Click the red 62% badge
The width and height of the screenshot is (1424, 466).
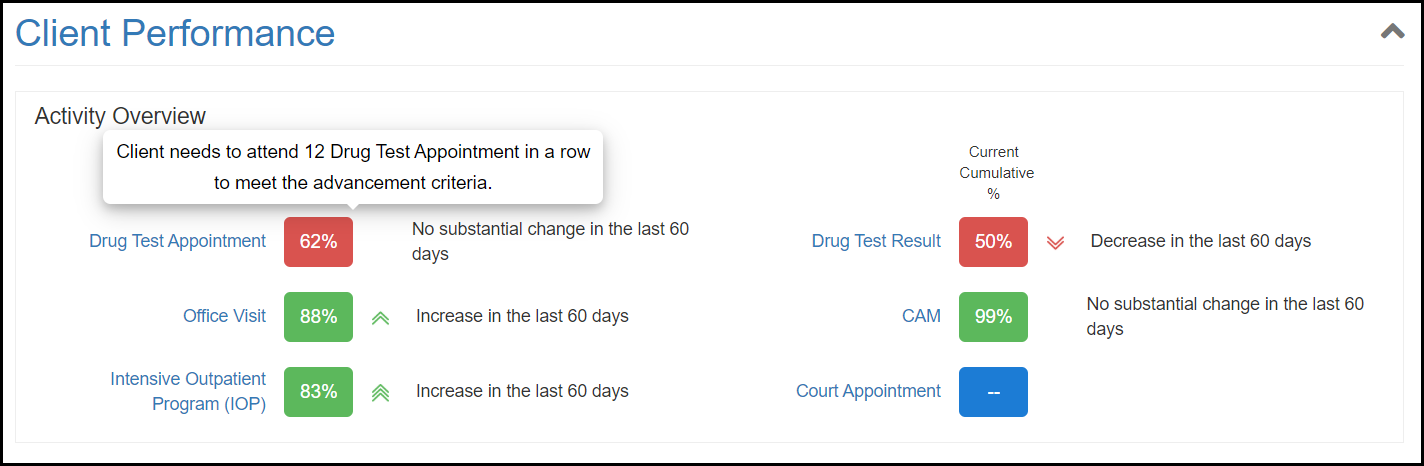click(318, 242)
